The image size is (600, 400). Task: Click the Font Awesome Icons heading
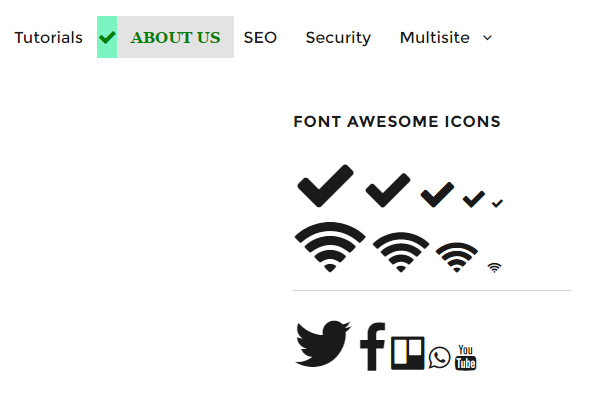(x=397, y=122)
